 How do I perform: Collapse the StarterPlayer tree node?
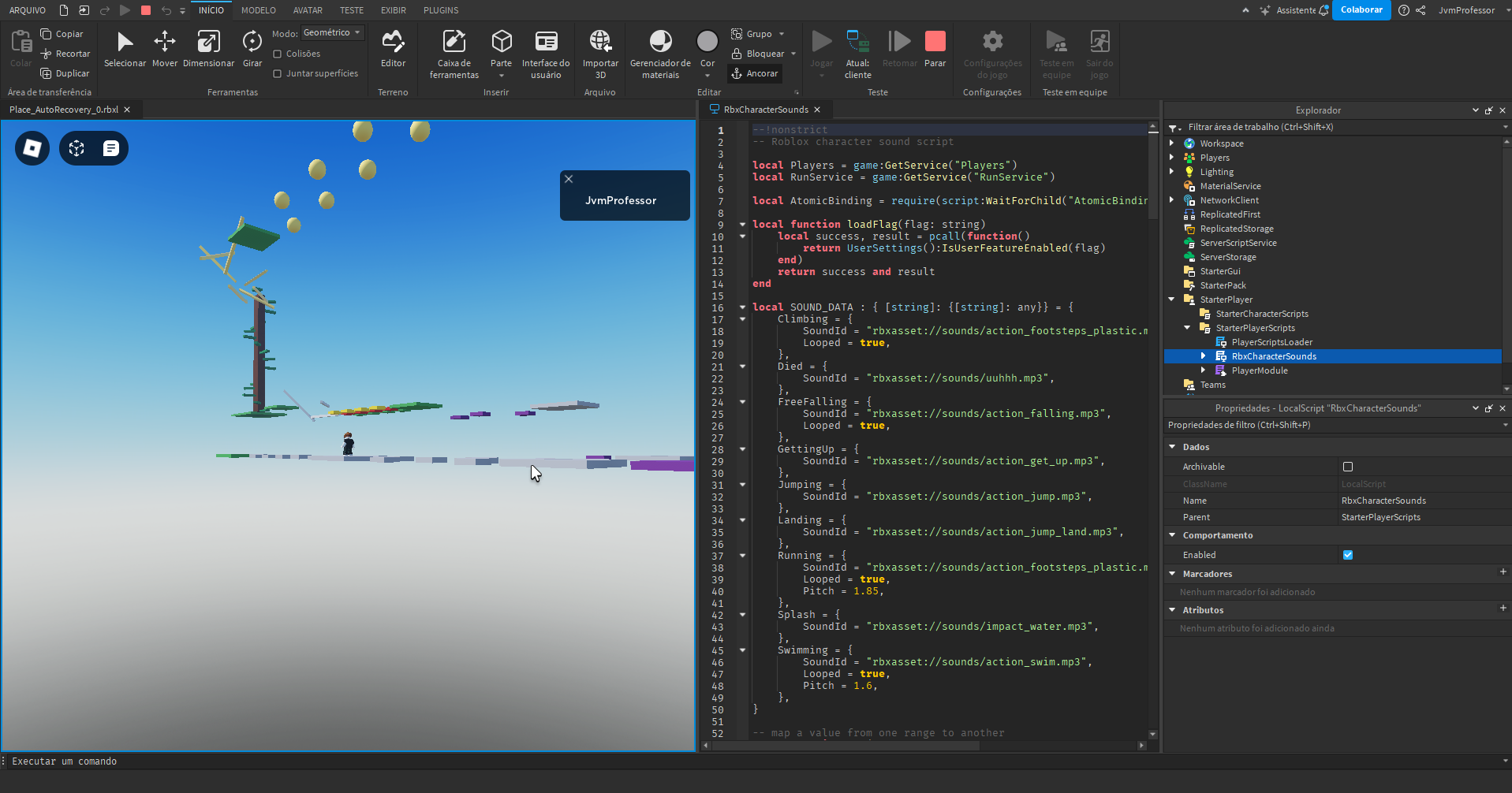pyautogui.click(x=1172, y=300)
